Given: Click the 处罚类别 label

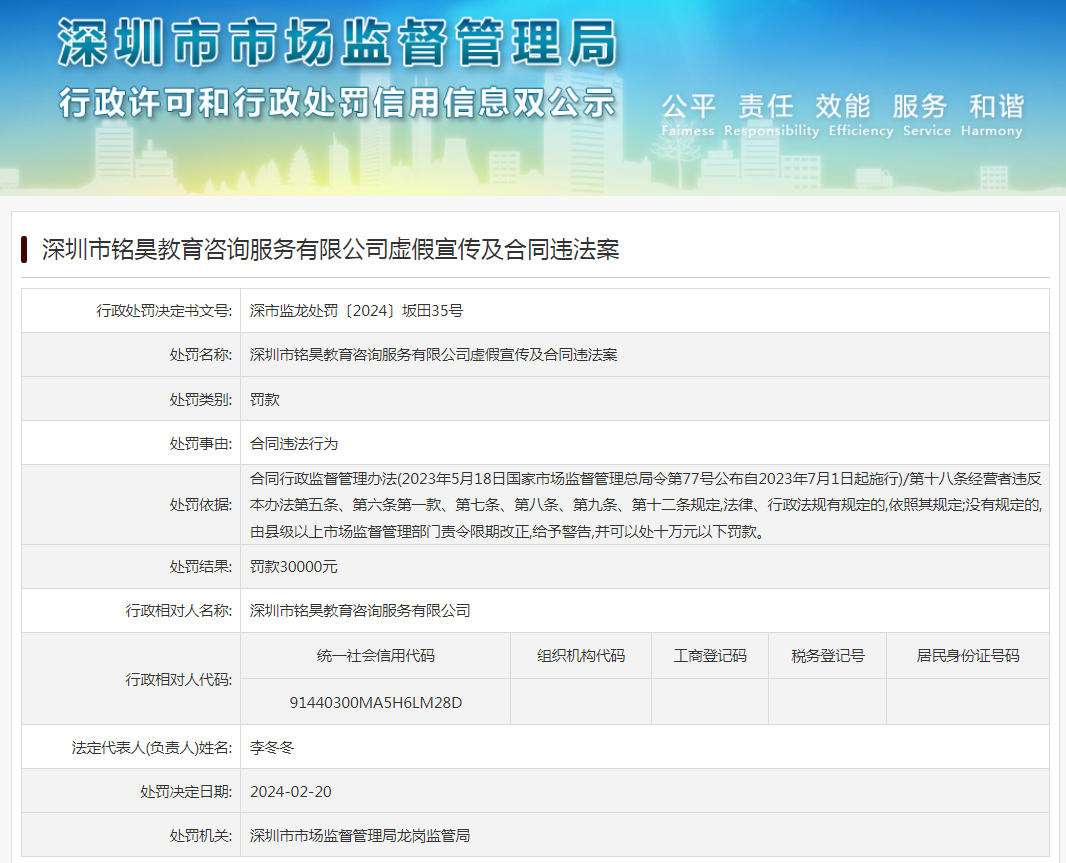Looking at the screenshot, I should (201, 399).
